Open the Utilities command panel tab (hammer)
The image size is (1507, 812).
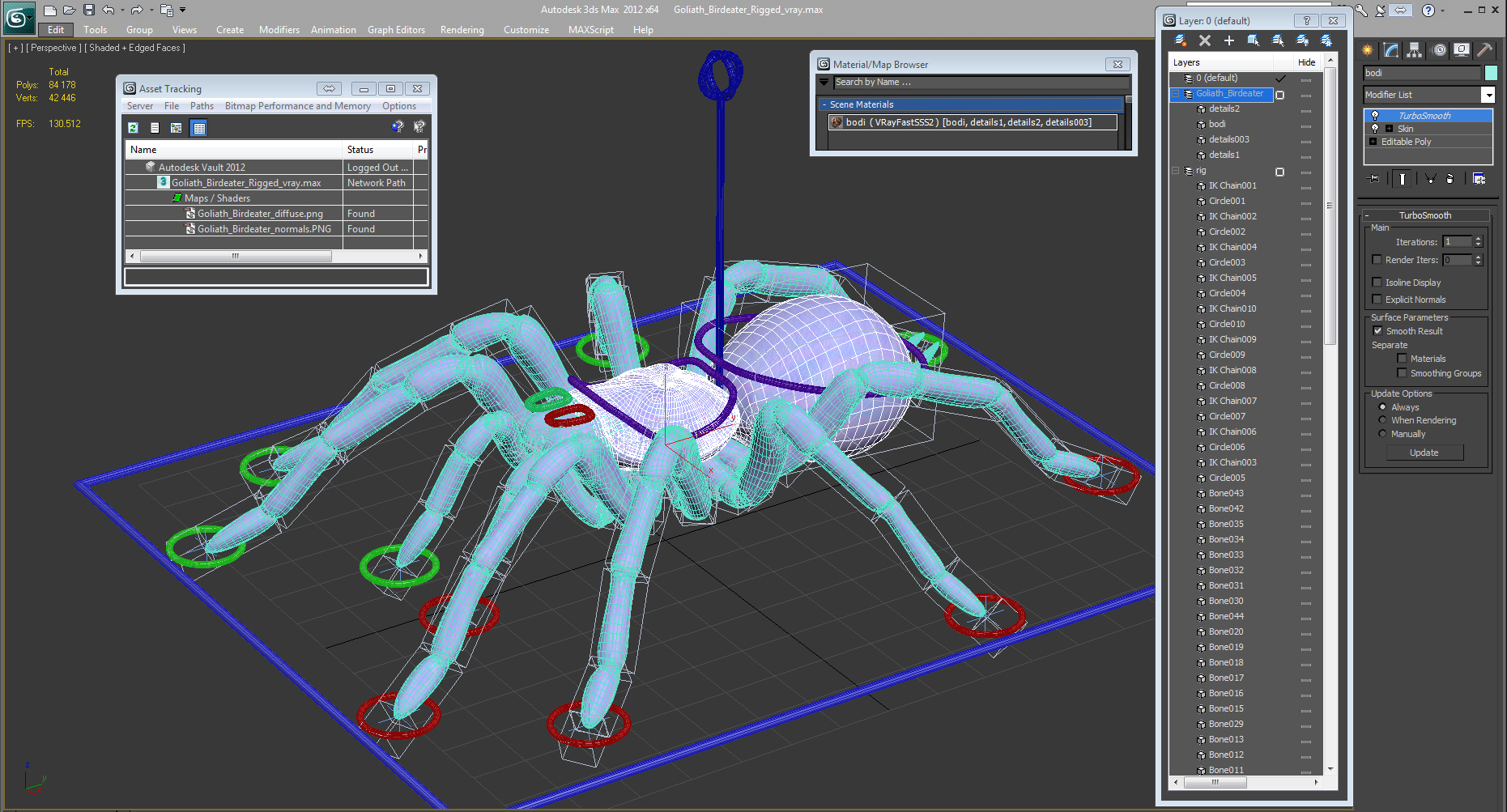point(1484,50)
